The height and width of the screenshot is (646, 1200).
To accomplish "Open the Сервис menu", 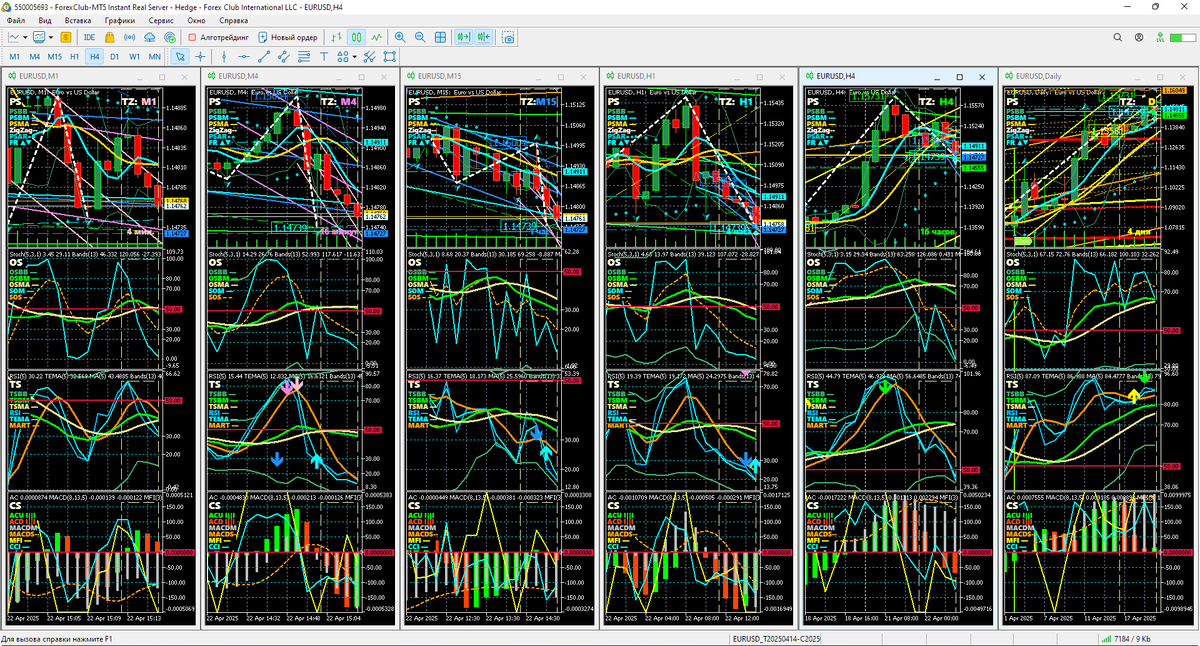I will click(160, 20).
